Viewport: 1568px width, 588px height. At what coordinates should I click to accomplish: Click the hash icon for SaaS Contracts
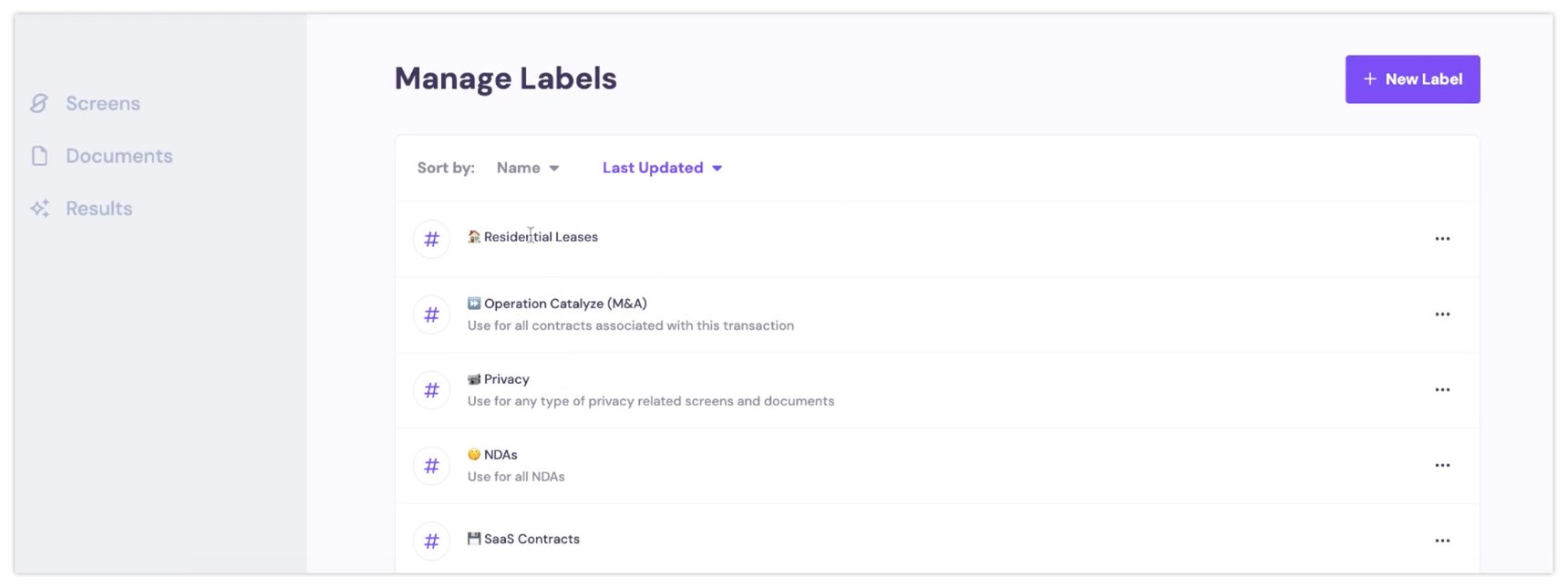431,542
